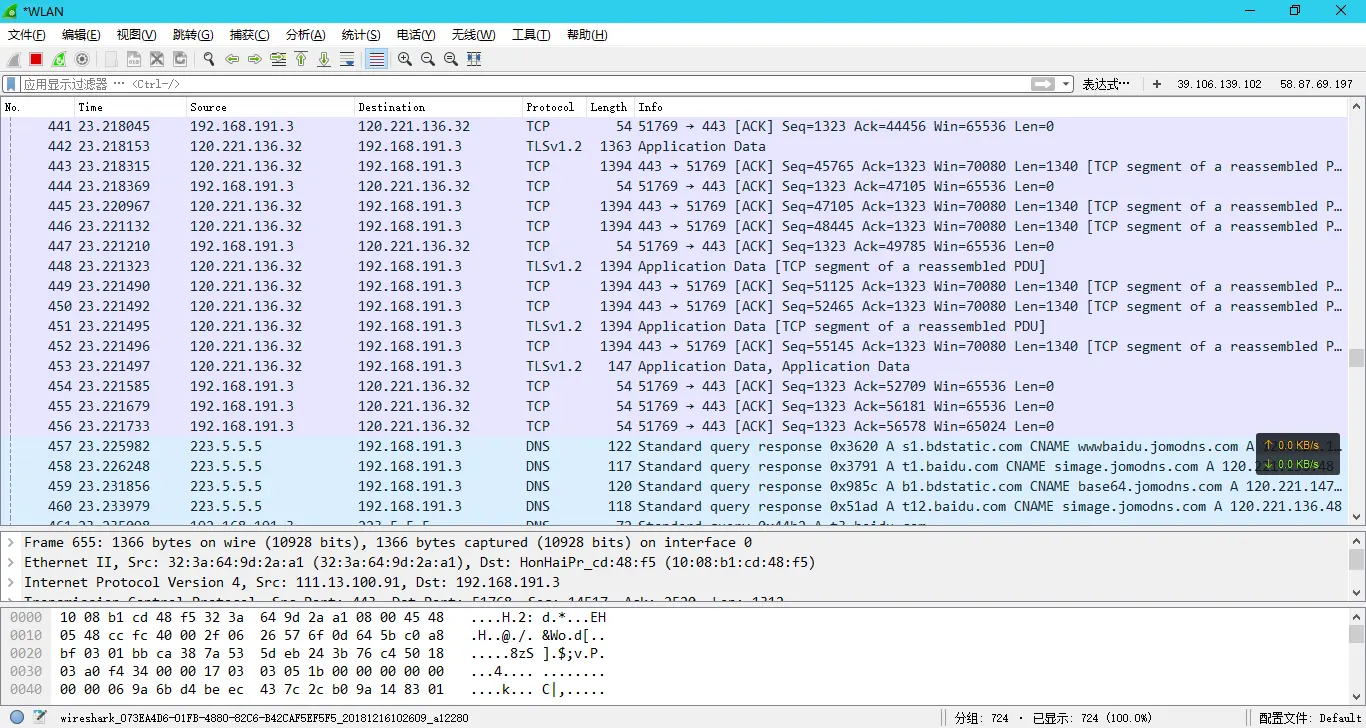Expand Internet Protocol Version 4 row

(10, 582)
